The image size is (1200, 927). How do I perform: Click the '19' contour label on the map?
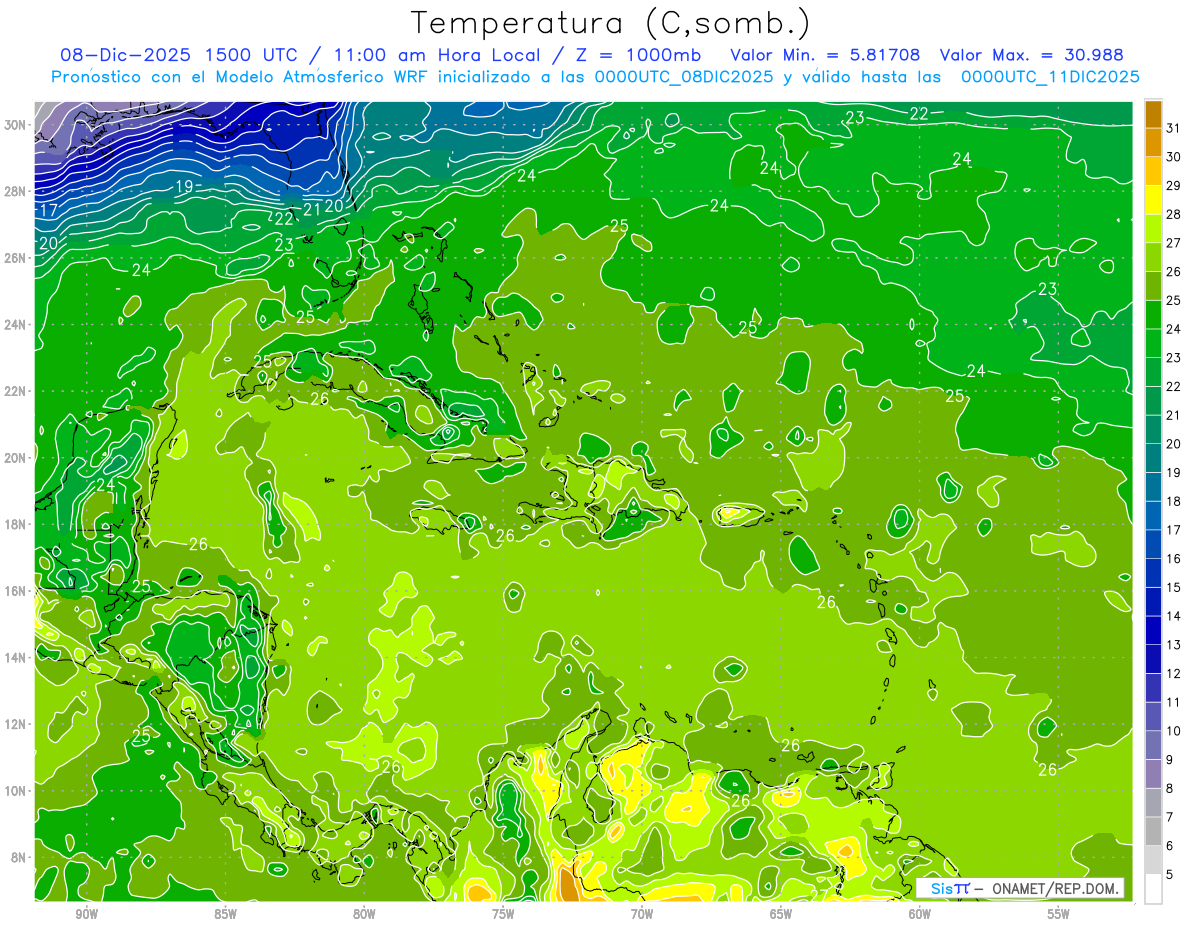point(184,187)
